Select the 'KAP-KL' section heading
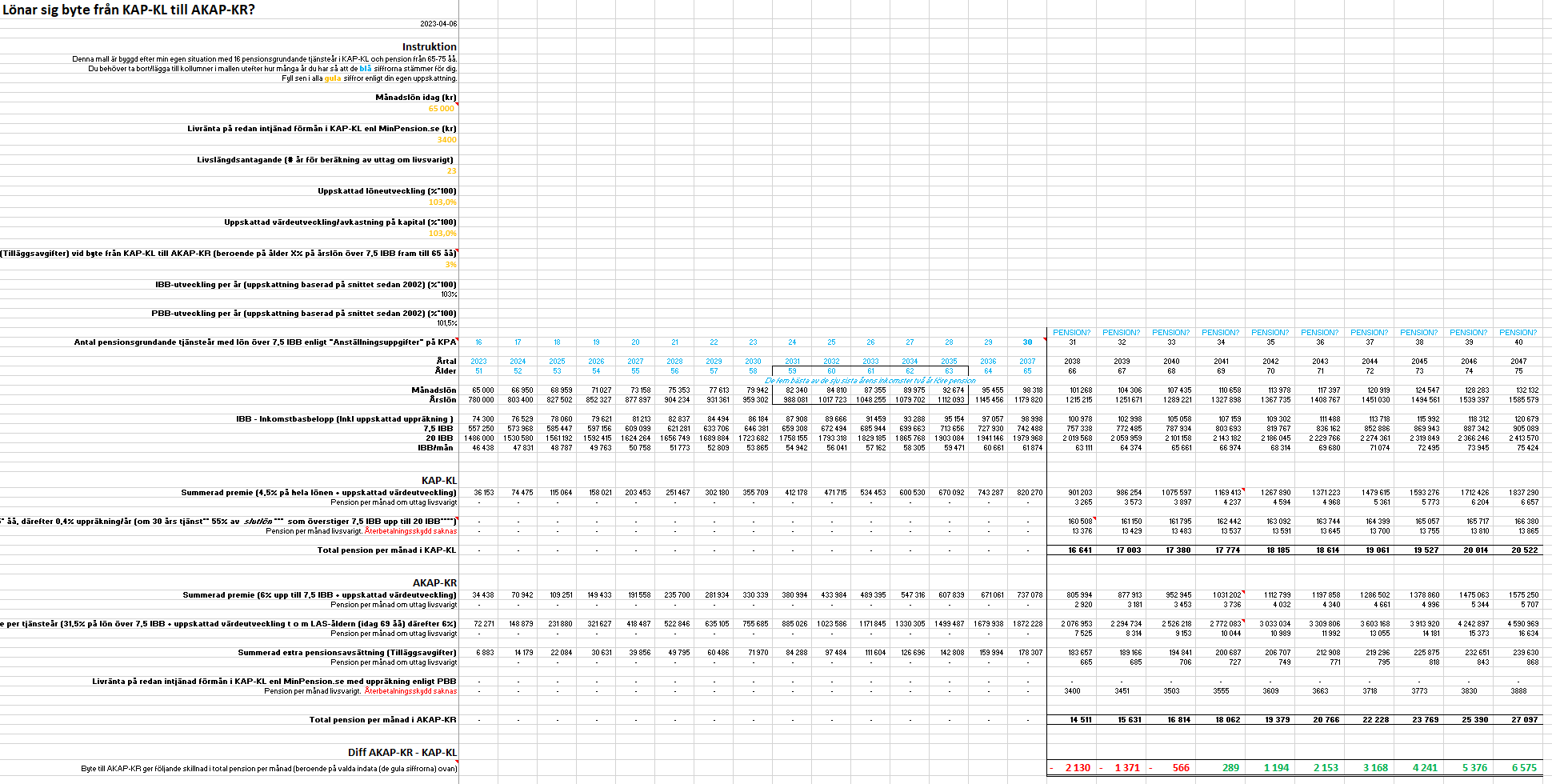 pos(438,481)
